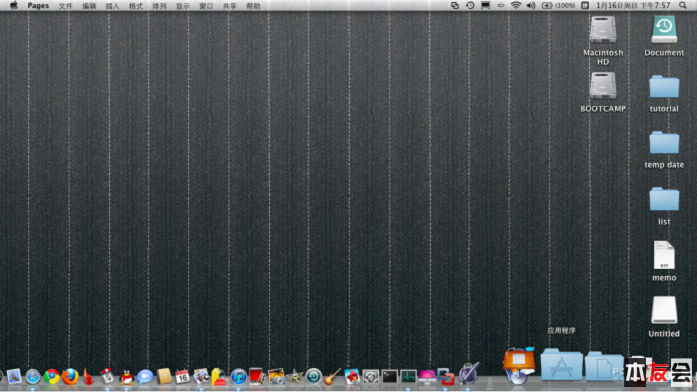Click the sync status menu bar icon
The image size is (697, 392).
[x=454, y=5]
